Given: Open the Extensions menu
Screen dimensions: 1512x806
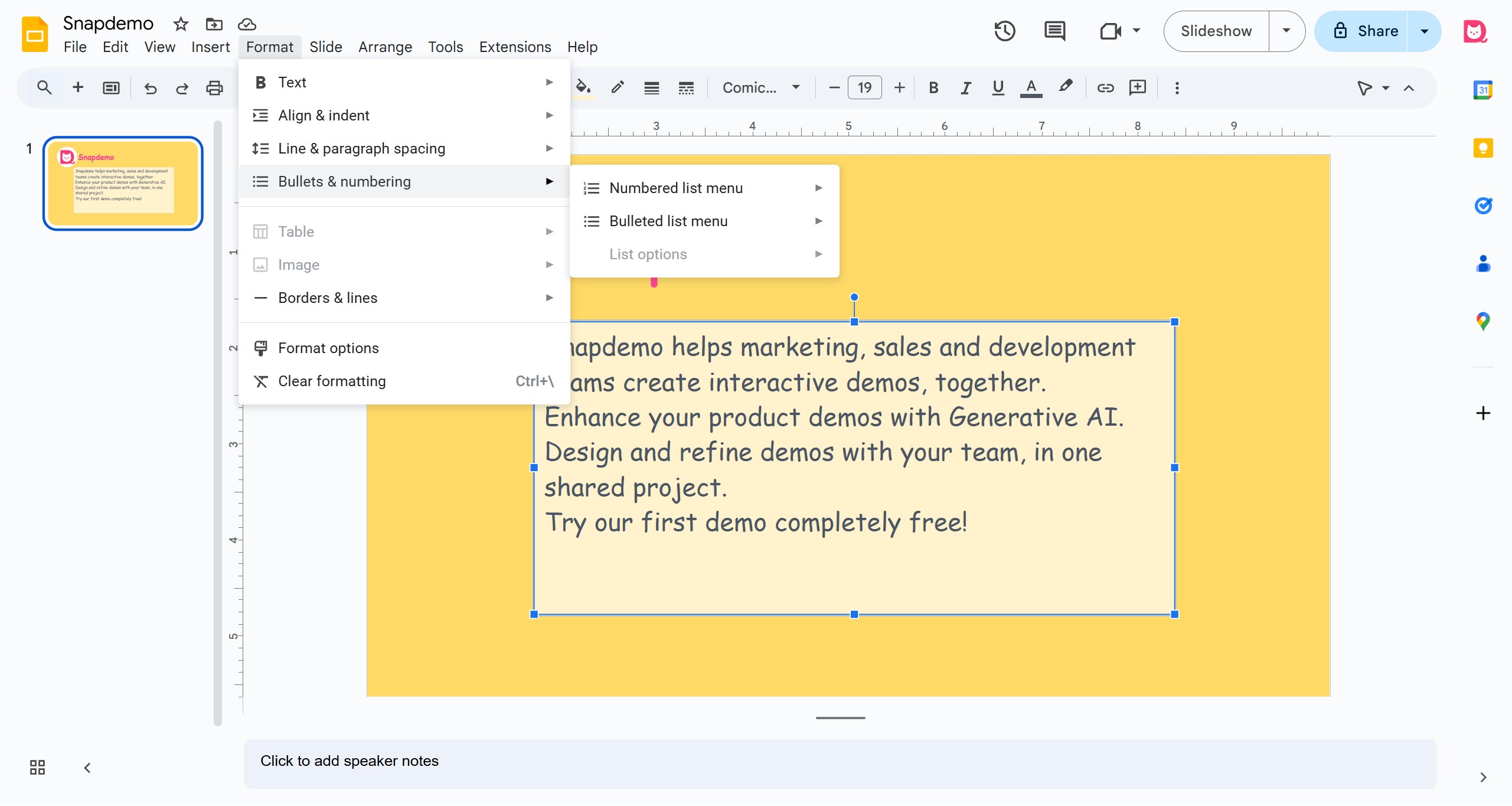Looking at the screenshot, I should [x=515, y=47].
